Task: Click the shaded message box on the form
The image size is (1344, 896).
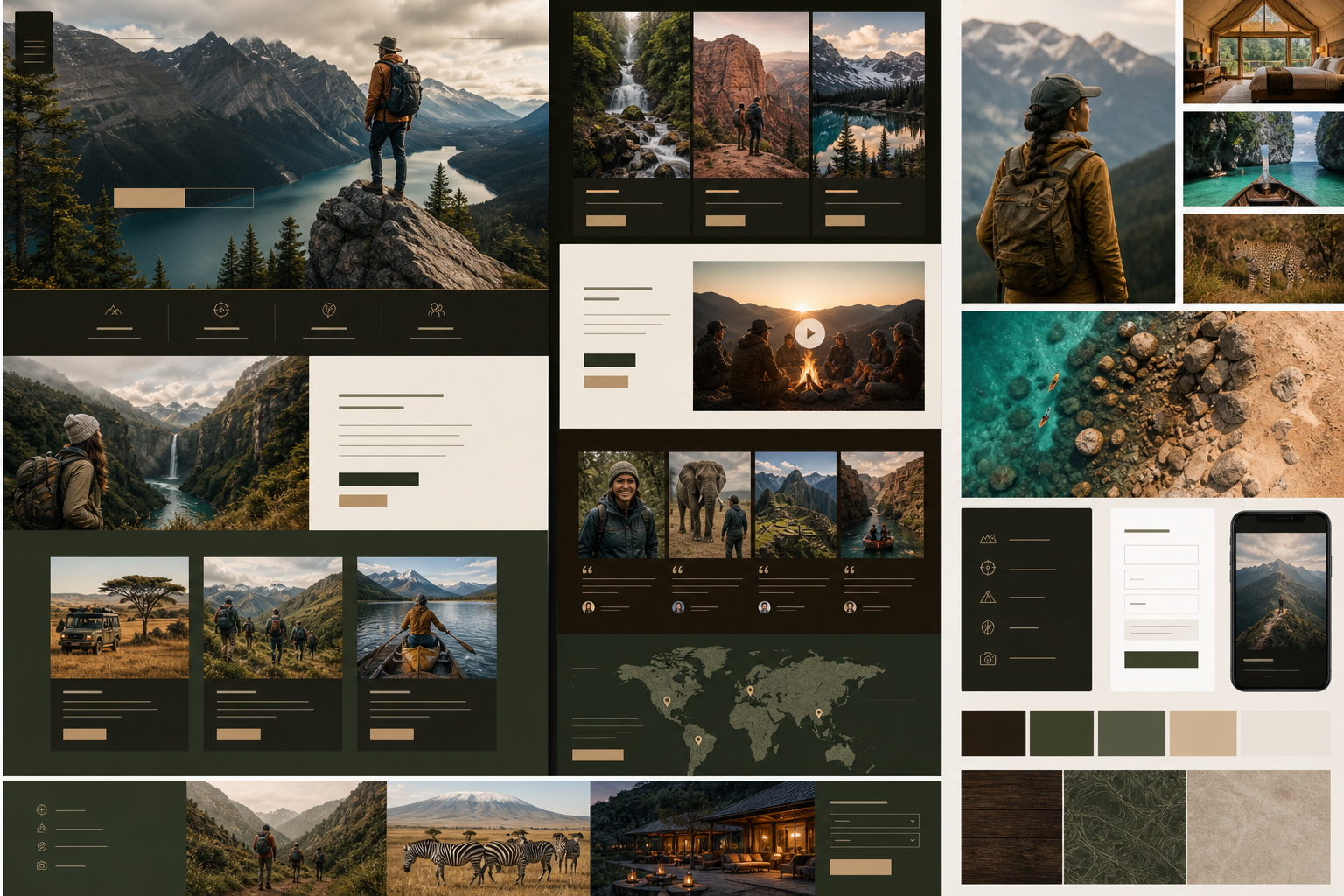Action: pyautogui.click(x=1161, y=629)
